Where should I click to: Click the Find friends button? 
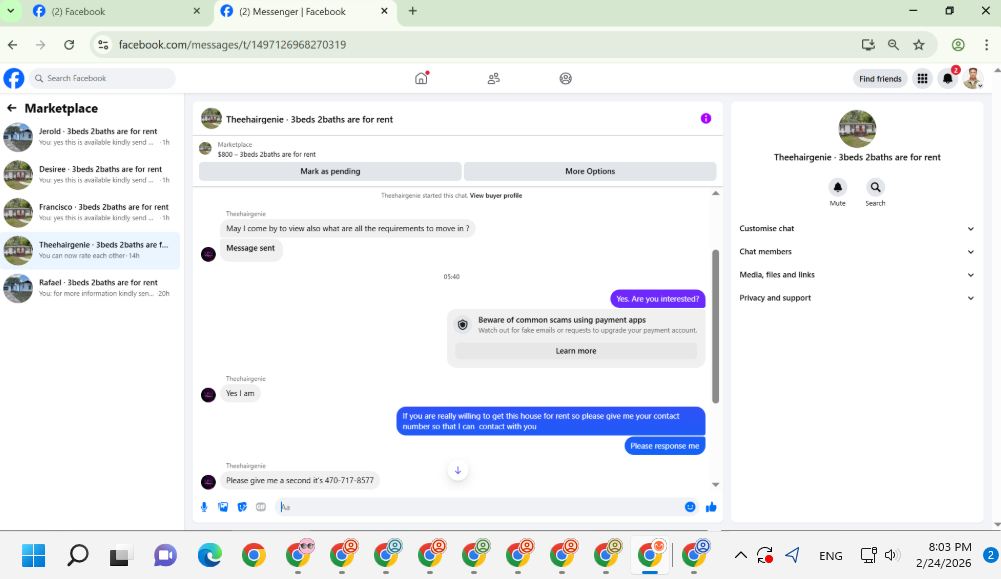click(880, 79)
